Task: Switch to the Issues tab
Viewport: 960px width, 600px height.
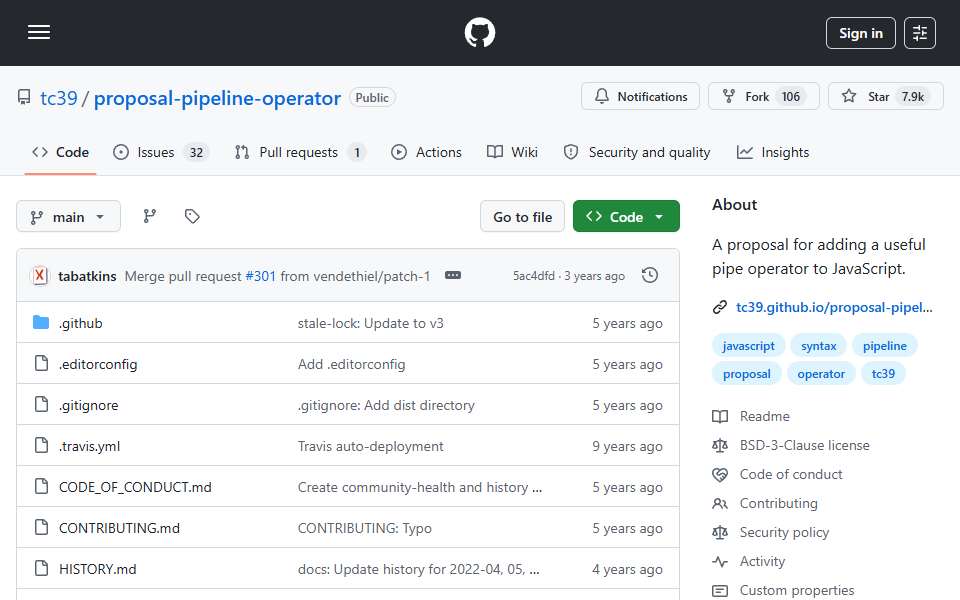Action: click(161, 152)
